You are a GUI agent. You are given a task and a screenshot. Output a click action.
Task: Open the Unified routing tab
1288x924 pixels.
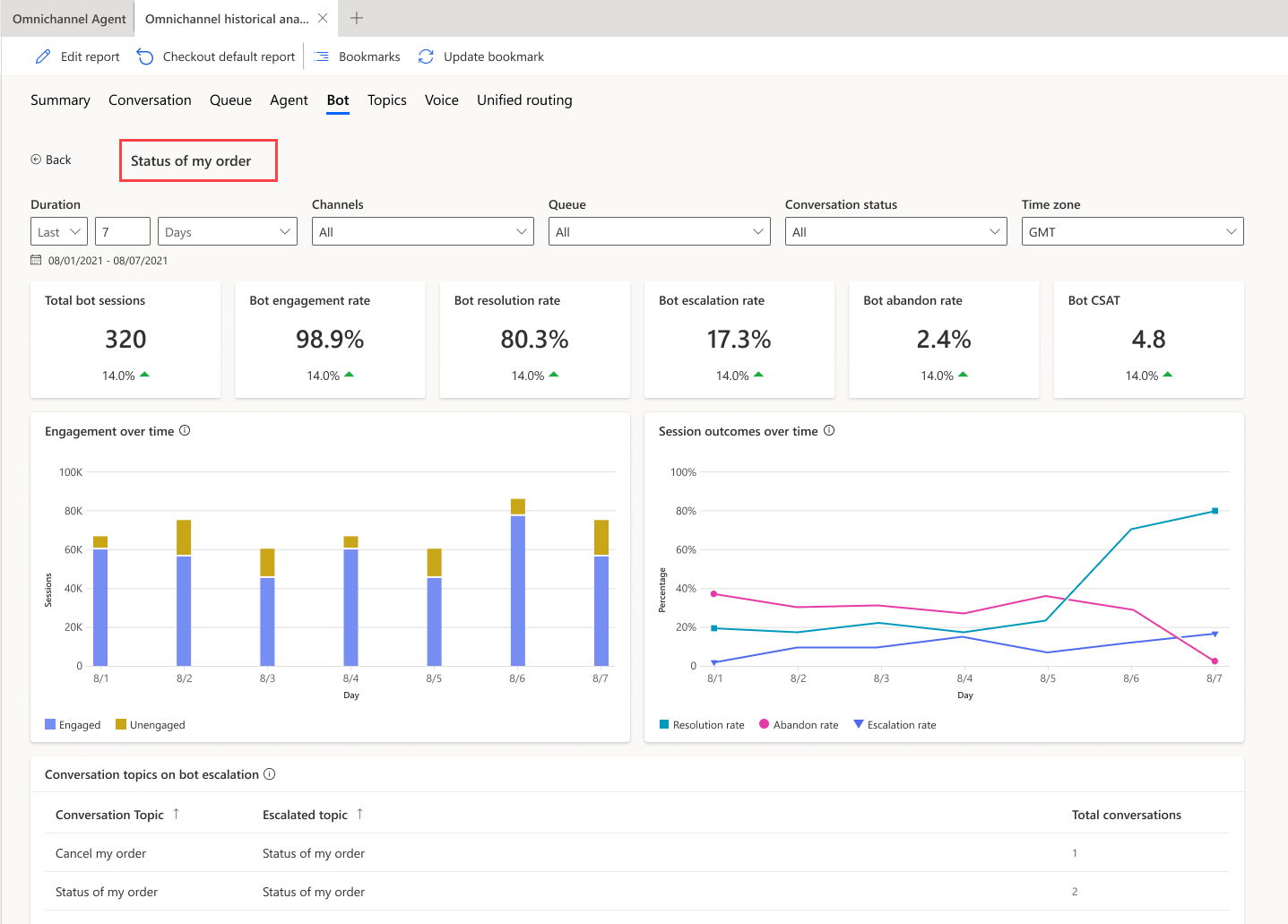pyautogui.click(x=524, y=100)
